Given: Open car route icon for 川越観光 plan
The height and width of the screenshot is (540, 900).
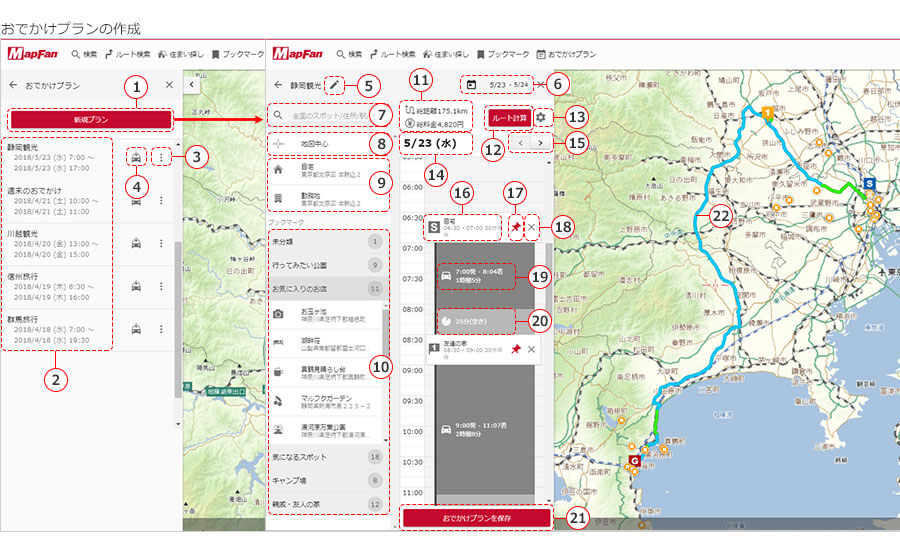Looking at the screenshot, I should 136,243.
